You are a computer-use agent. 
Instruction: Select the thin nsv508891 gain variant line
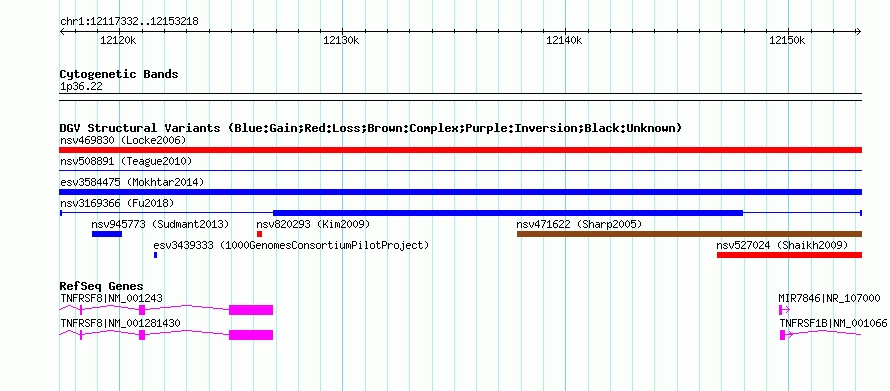pyautogui.click(x=460, y=170)
